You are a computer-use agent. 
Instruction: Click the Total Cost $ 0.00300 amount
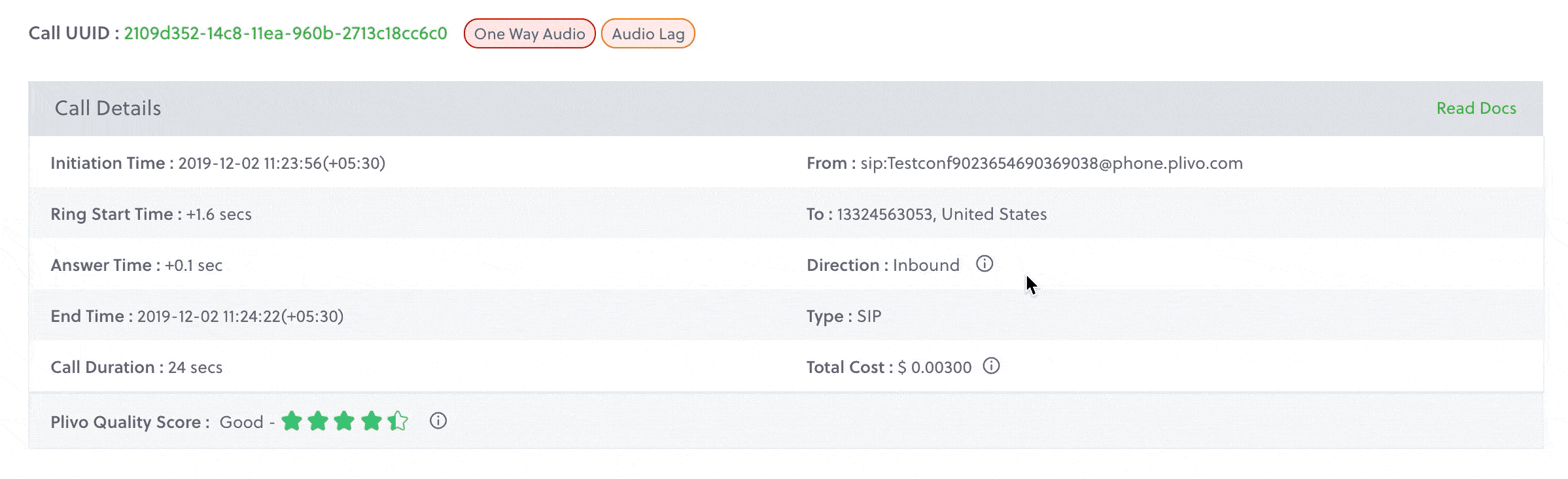(x=934, y=368)
